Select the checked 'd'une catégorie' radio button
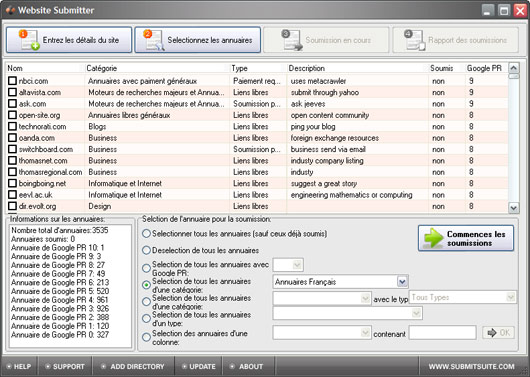The image size is (530, 377). click(146, 285)
